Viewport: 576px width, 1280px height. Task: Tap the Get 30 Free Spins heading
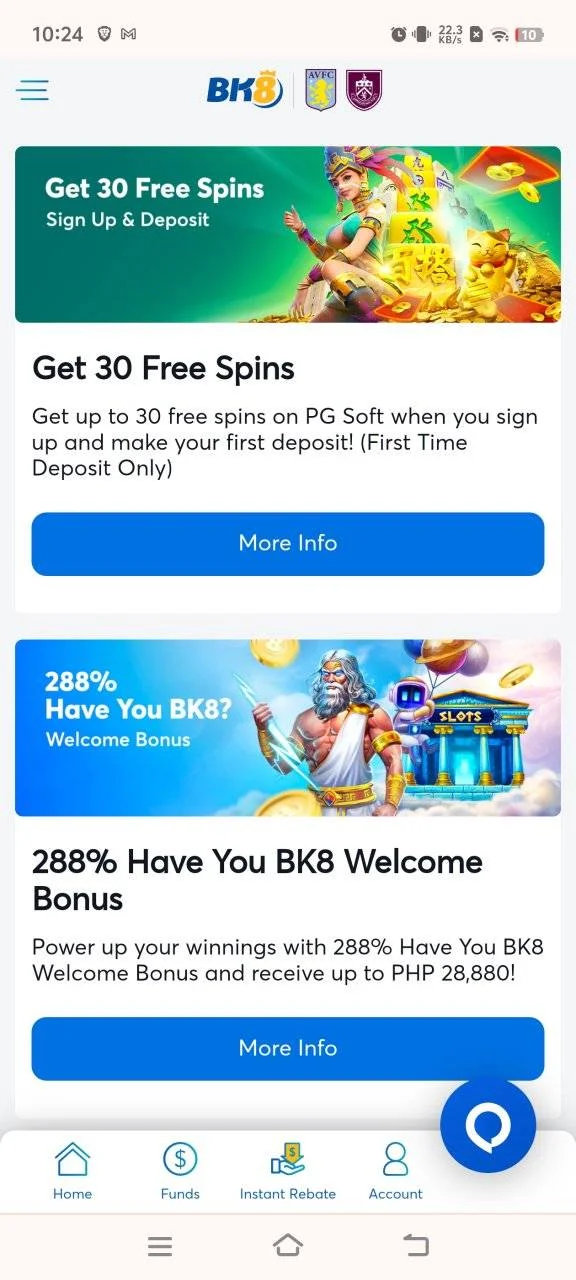pos(164,369)
